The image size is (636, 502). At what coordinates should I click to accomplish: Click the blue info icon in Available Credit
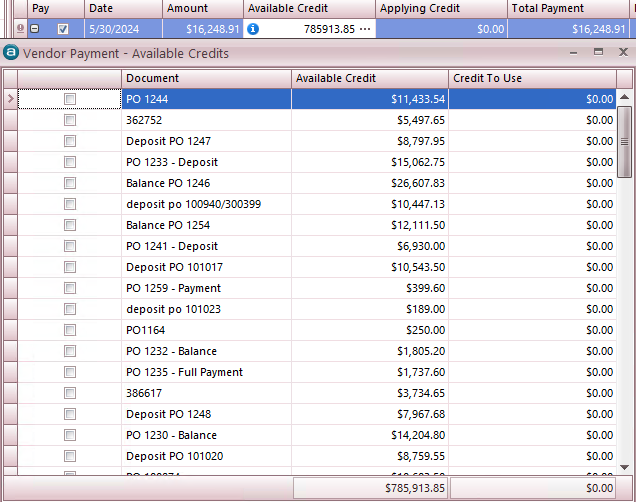[254, 30]
